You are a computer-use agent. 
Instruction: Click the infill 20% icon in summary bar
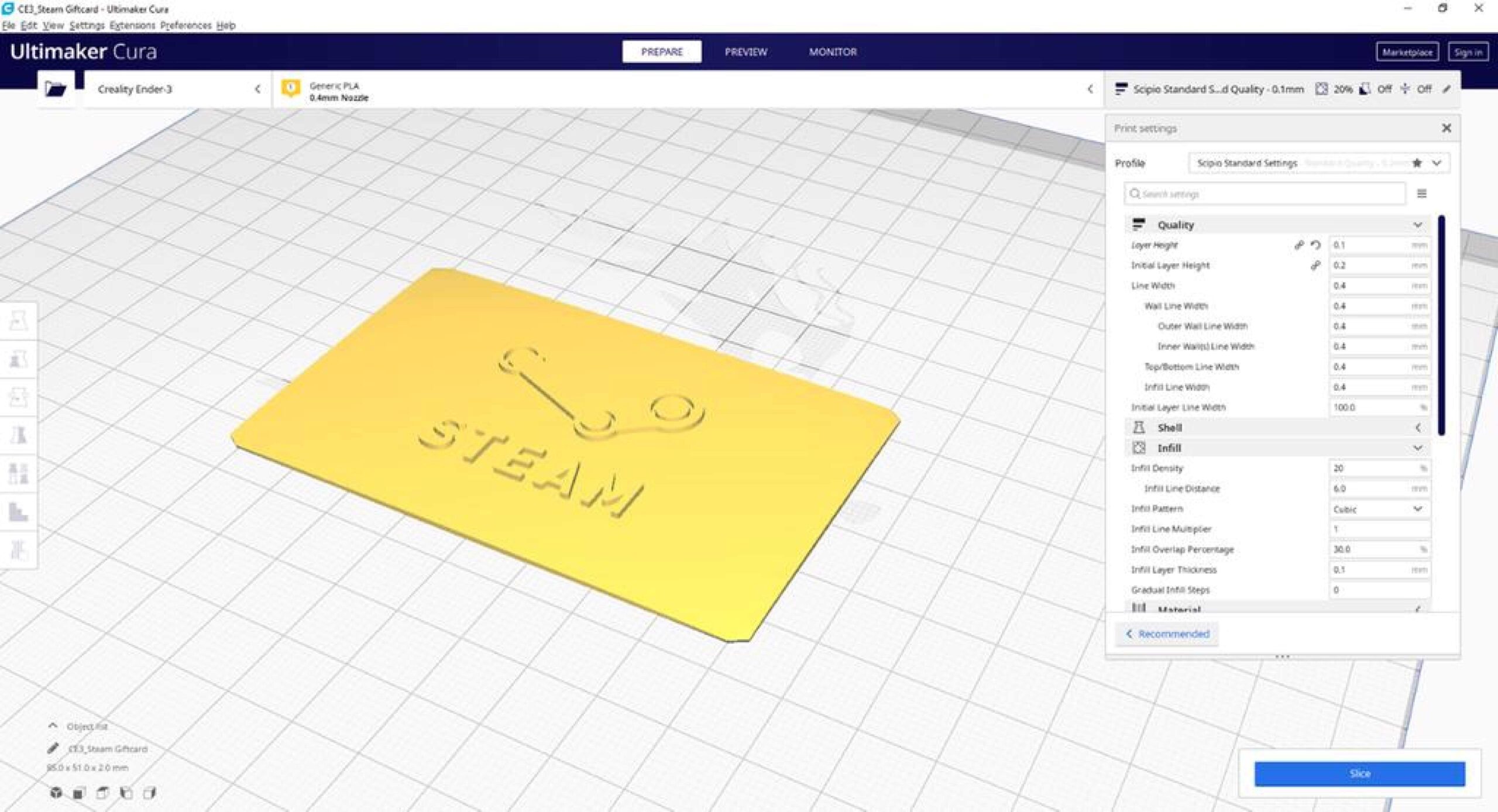coord(1321,89)
